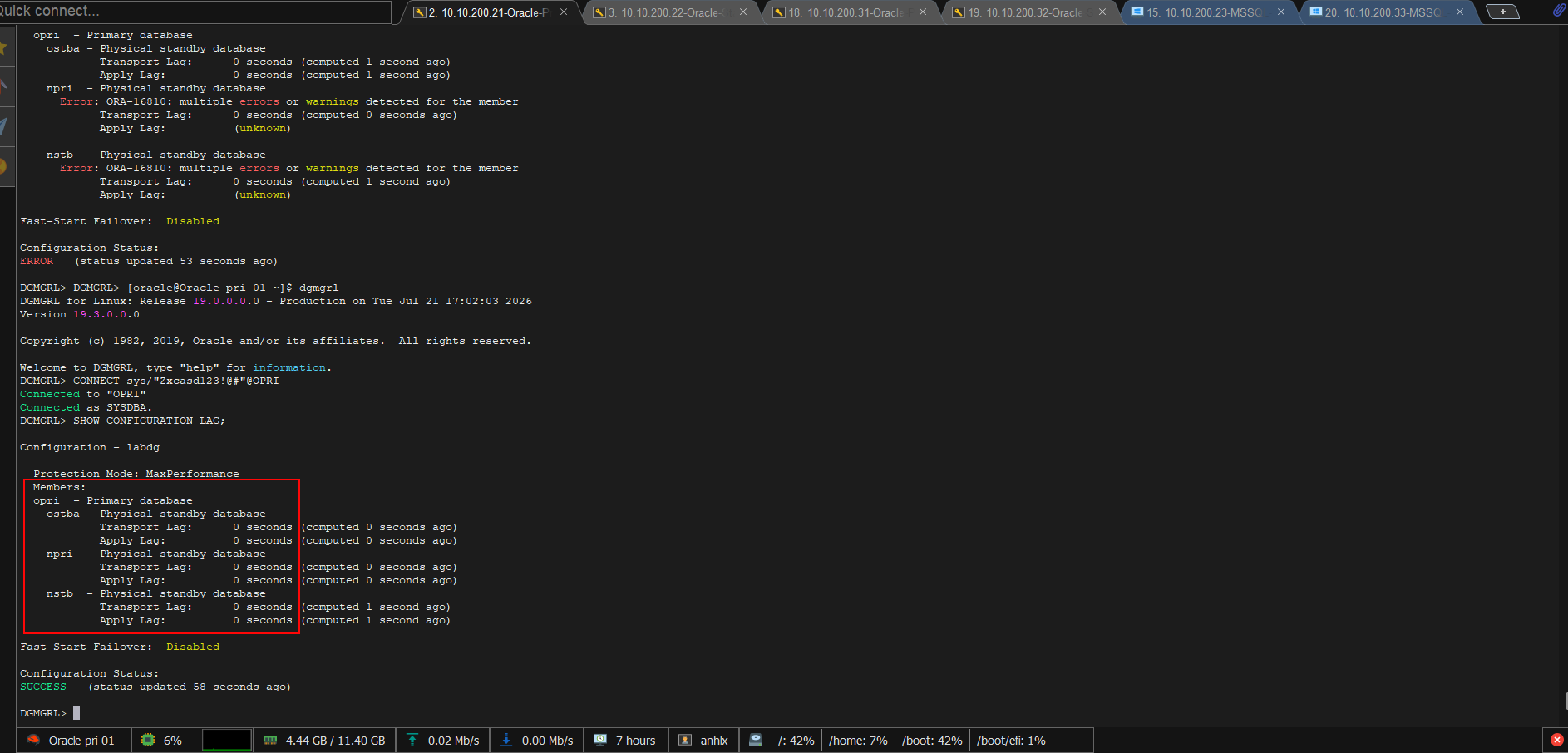Click the Copyright Oracle line
The height and width of the screenshot is (753, 1568).
275,341
